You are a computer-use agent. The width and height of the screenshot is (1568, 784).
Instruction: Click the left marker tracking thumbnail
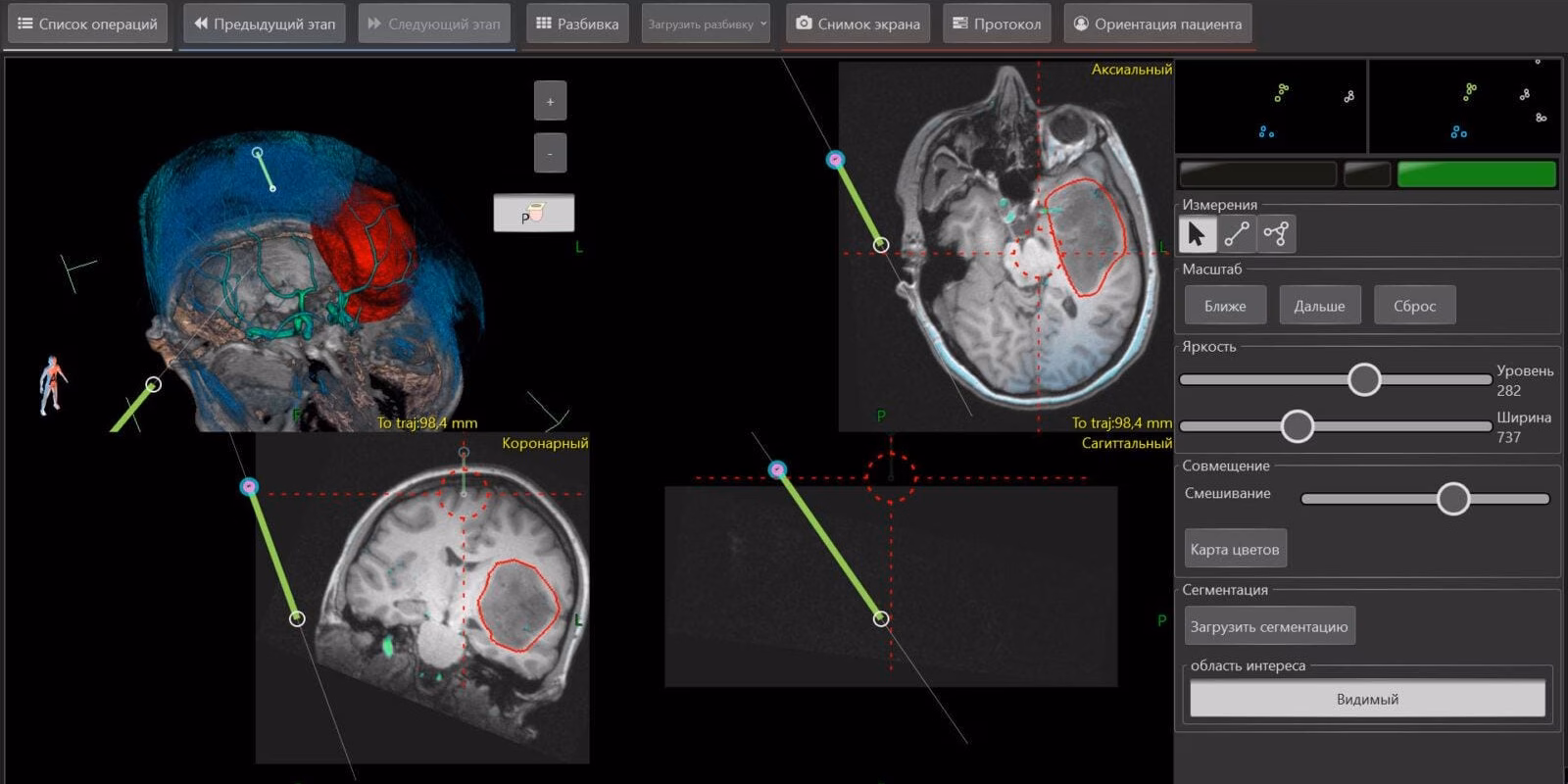pyautogui.click(x=1270, y=106)
